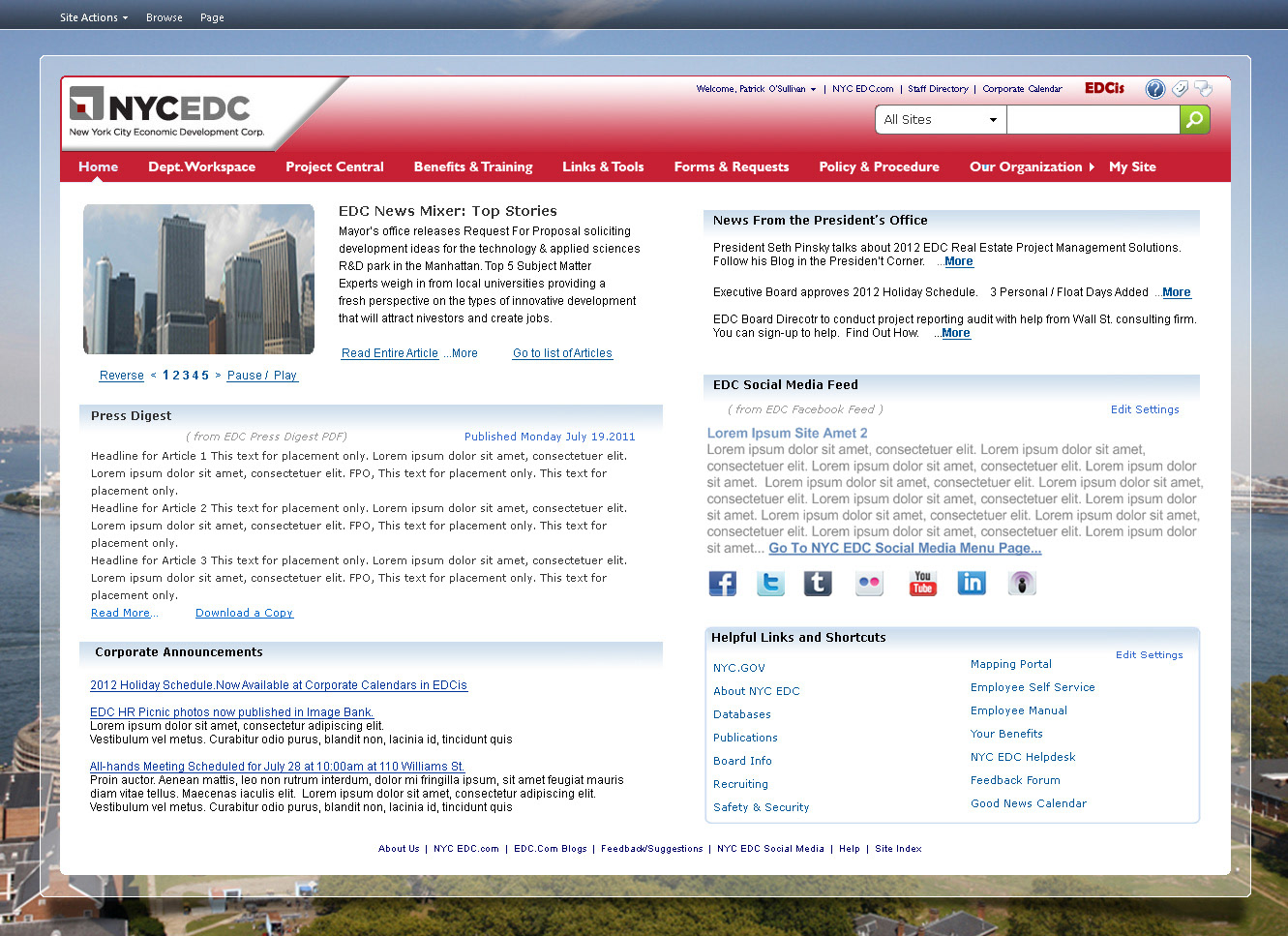Click Go to list of Articles
The image size is (1288, 936).
click(x=562, y=353)
